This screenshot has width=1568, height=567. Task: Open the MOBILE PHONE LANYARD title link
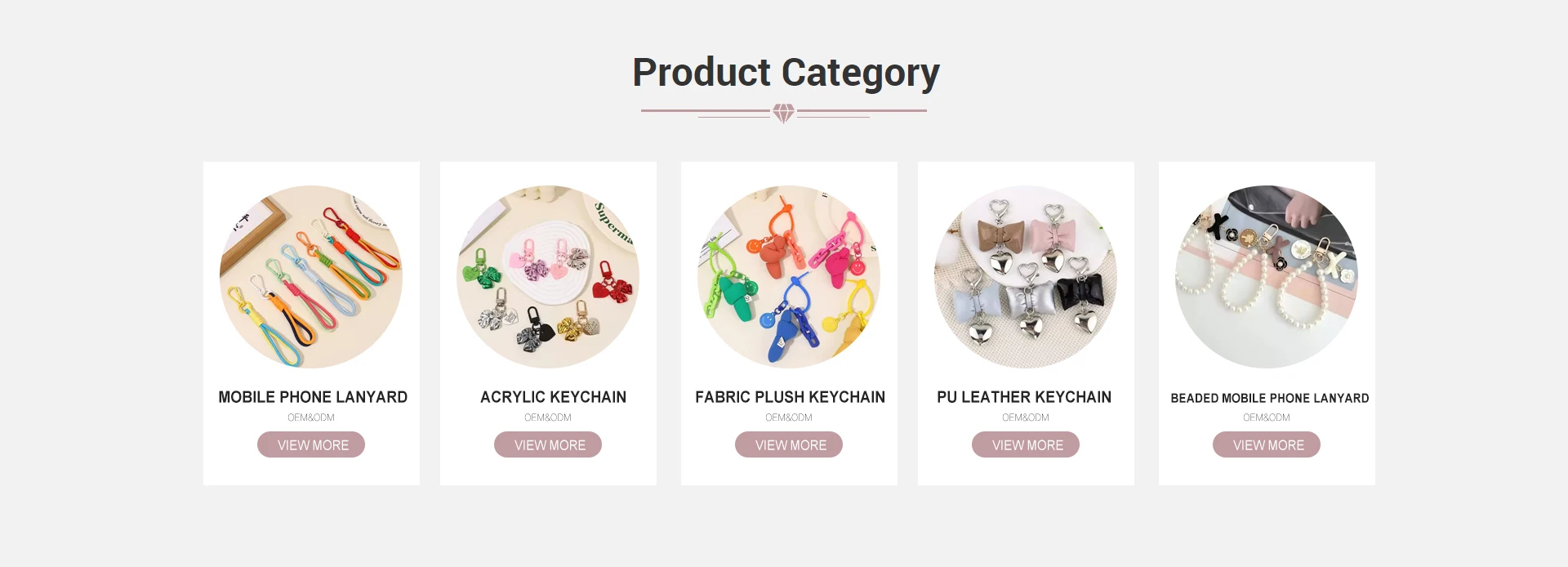(313, 397)
